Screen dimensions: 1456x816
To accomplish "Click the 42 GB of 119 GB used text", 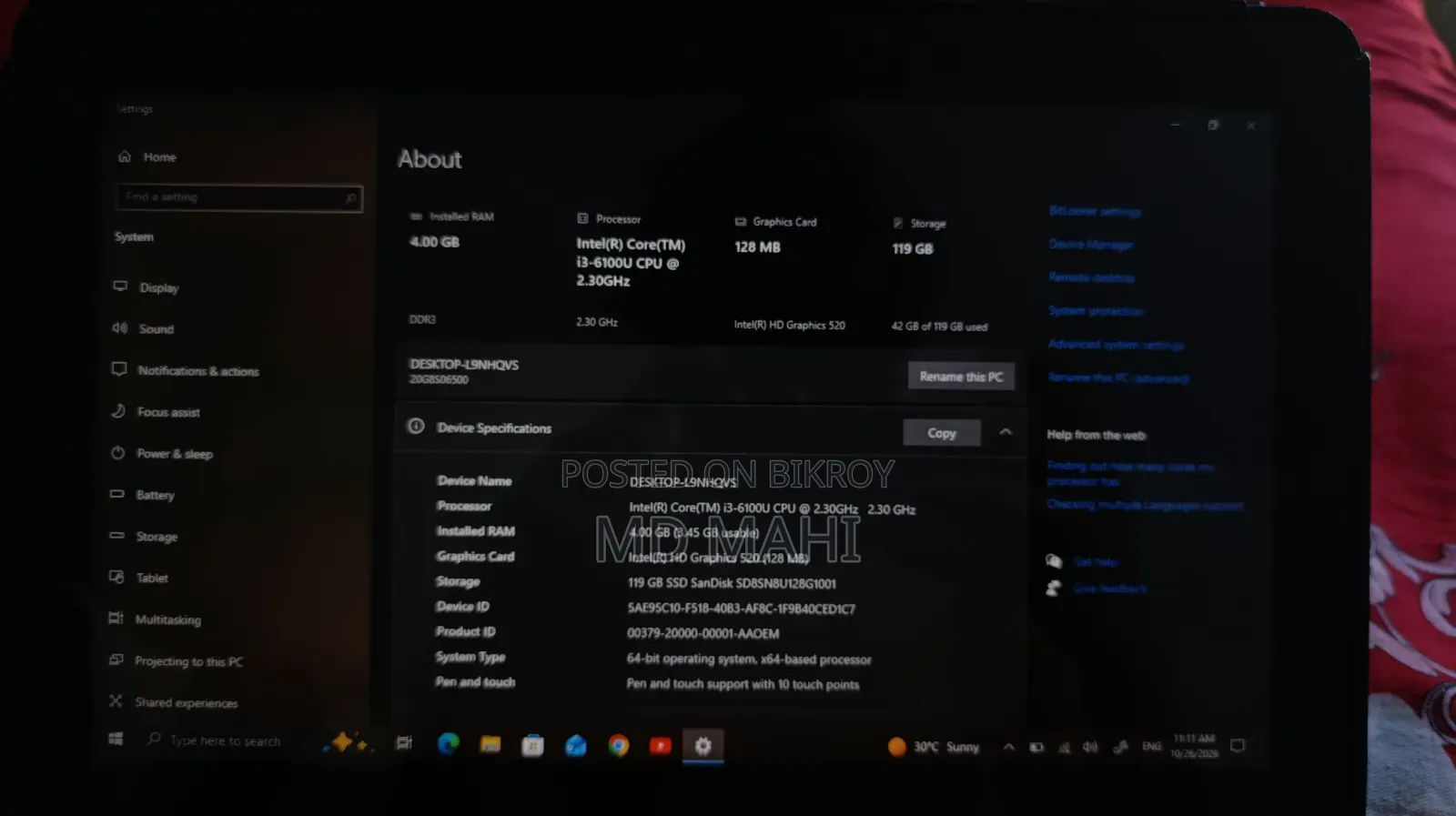I will [x=939, y=327].
